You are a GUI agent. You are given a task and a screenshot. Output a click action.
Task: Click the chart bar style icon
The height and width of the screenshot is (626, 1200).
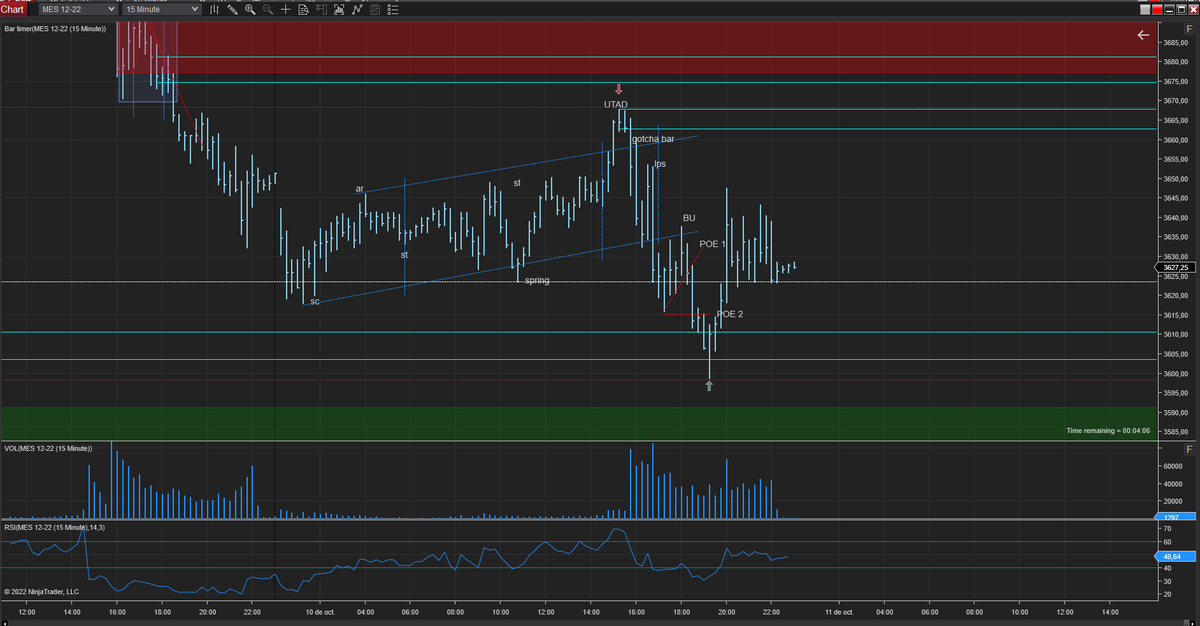[214, 9]
